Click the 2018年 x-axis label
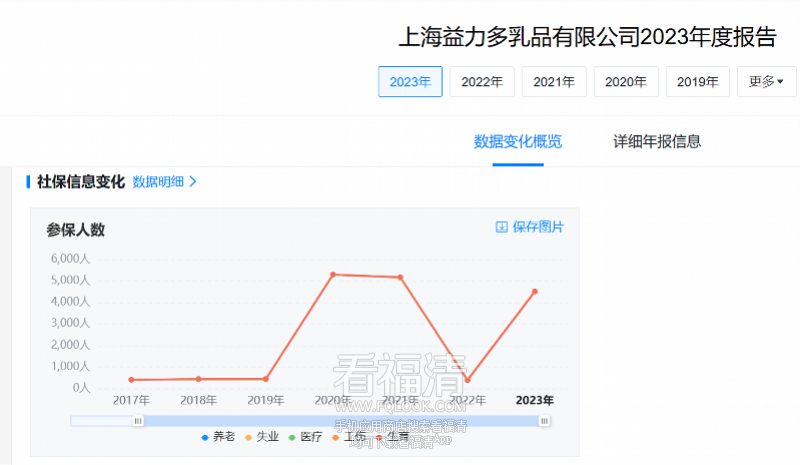This screenshot has height=465, width=800. [x=198, y=400]
